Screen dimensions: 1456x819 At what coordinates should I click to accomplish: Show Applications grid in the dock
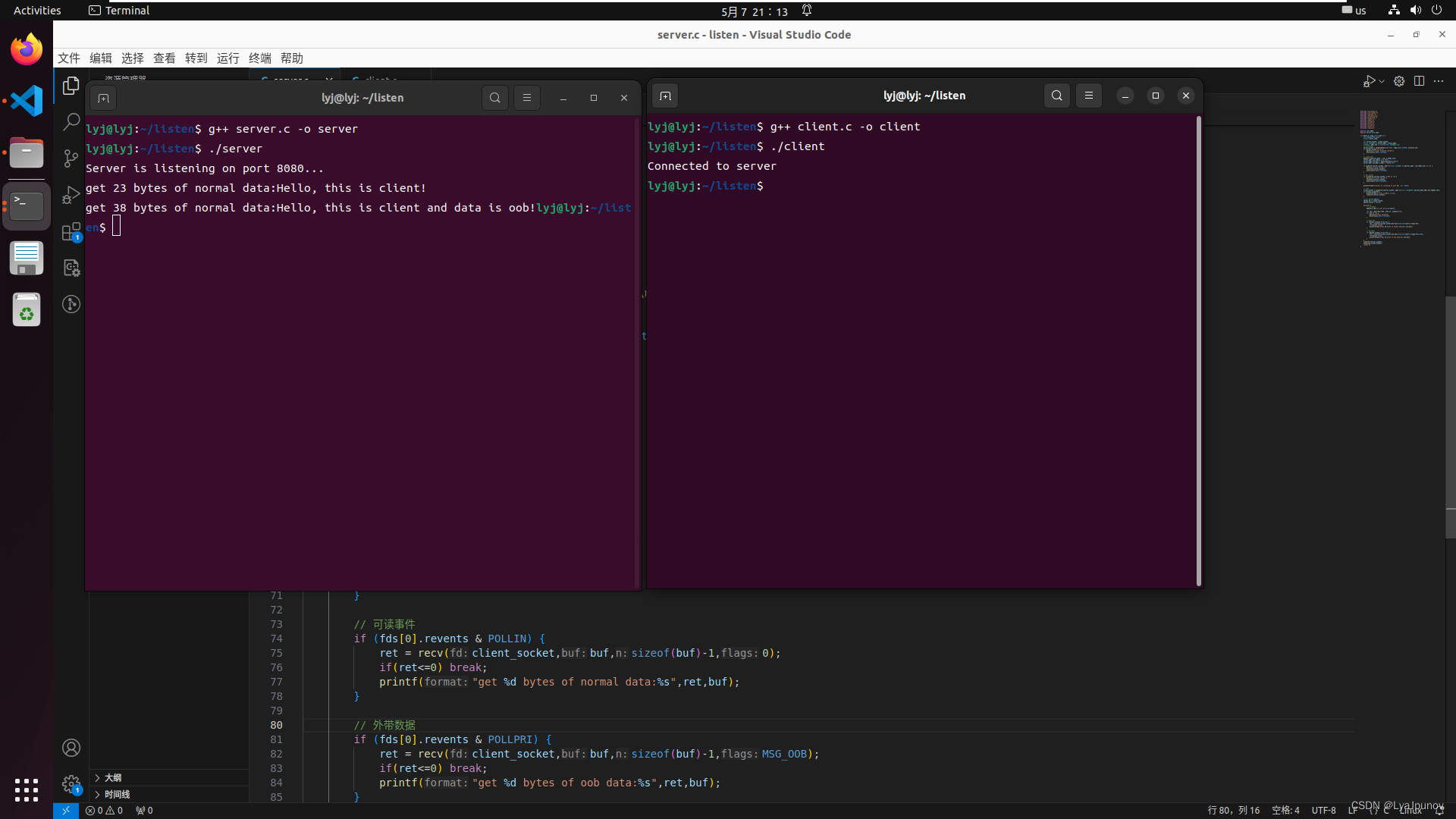[27, 789]
